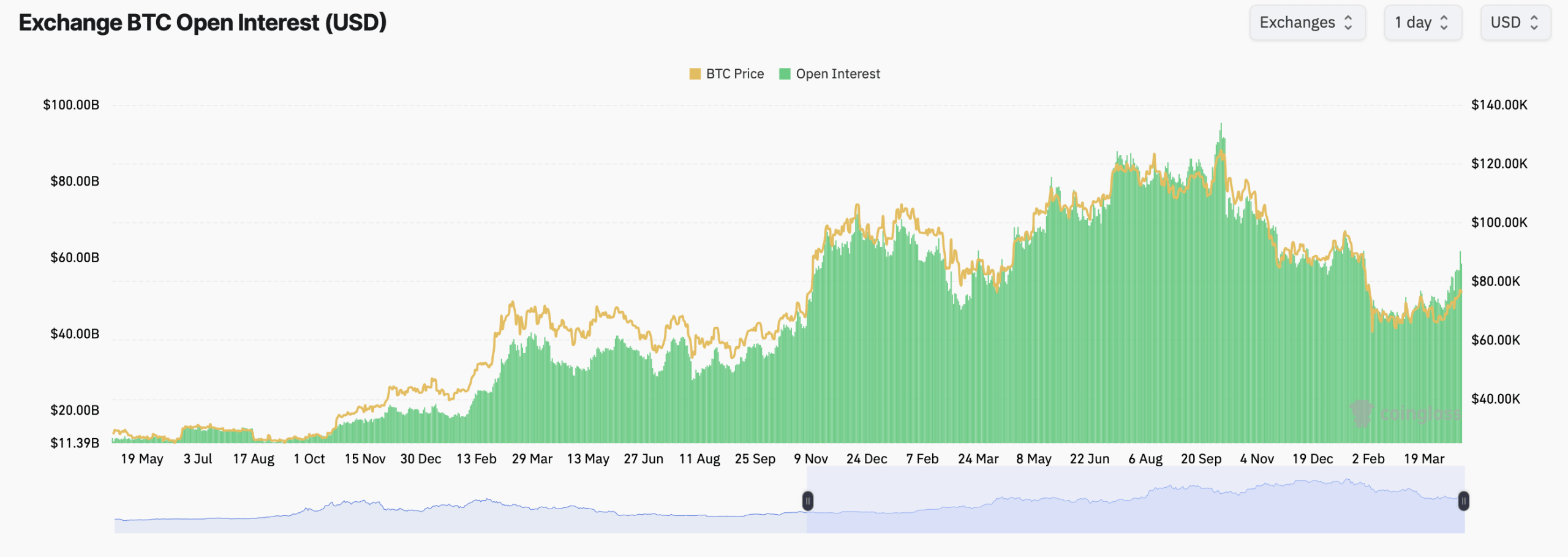1568x557 pixels.
Task: Click the Exchanges selector up-down arrows
Action: (1348, 23)
